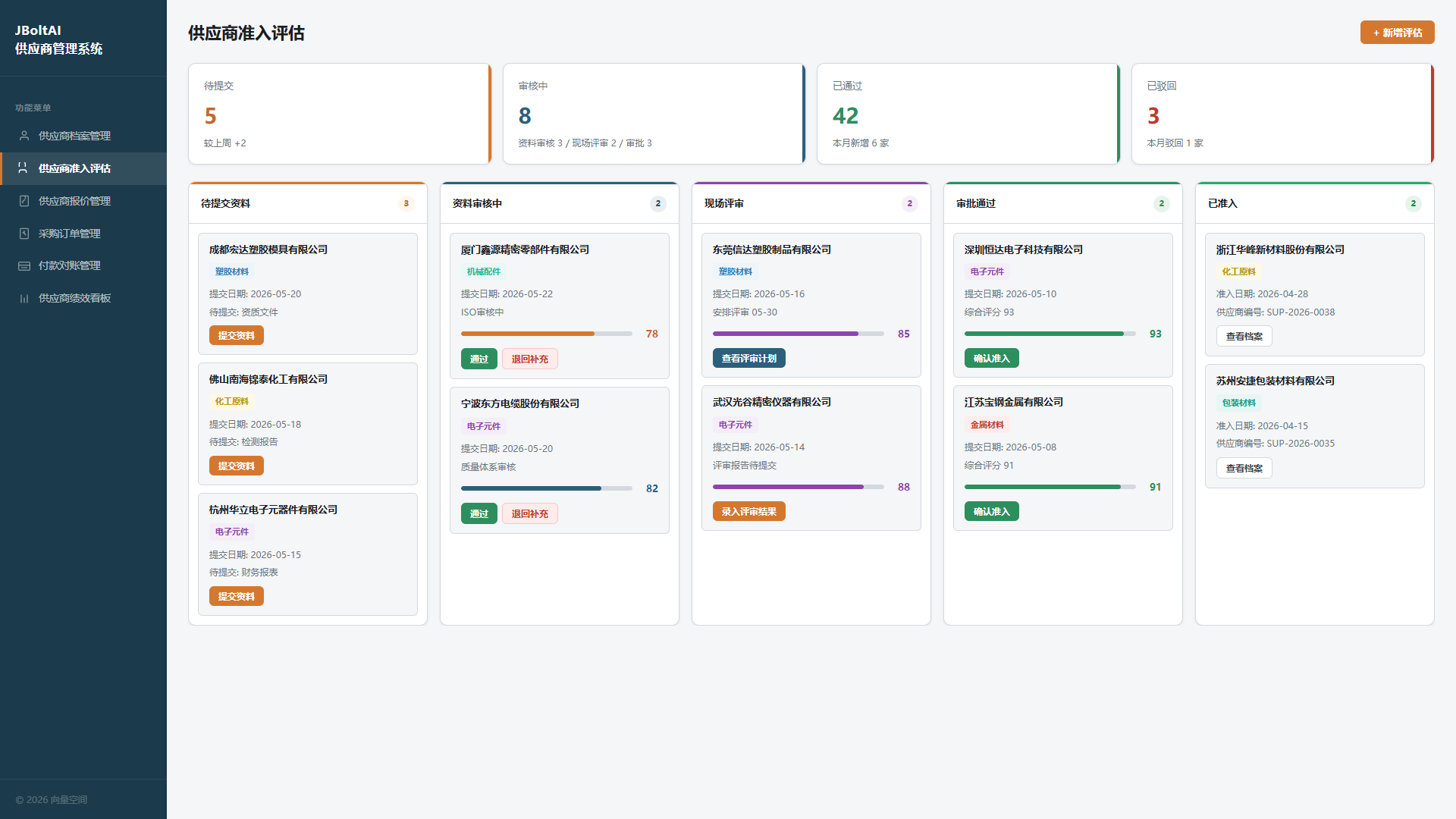Click the 待提交资料 column count badge
Screen dimensions: 1456x819
point(406,203)
